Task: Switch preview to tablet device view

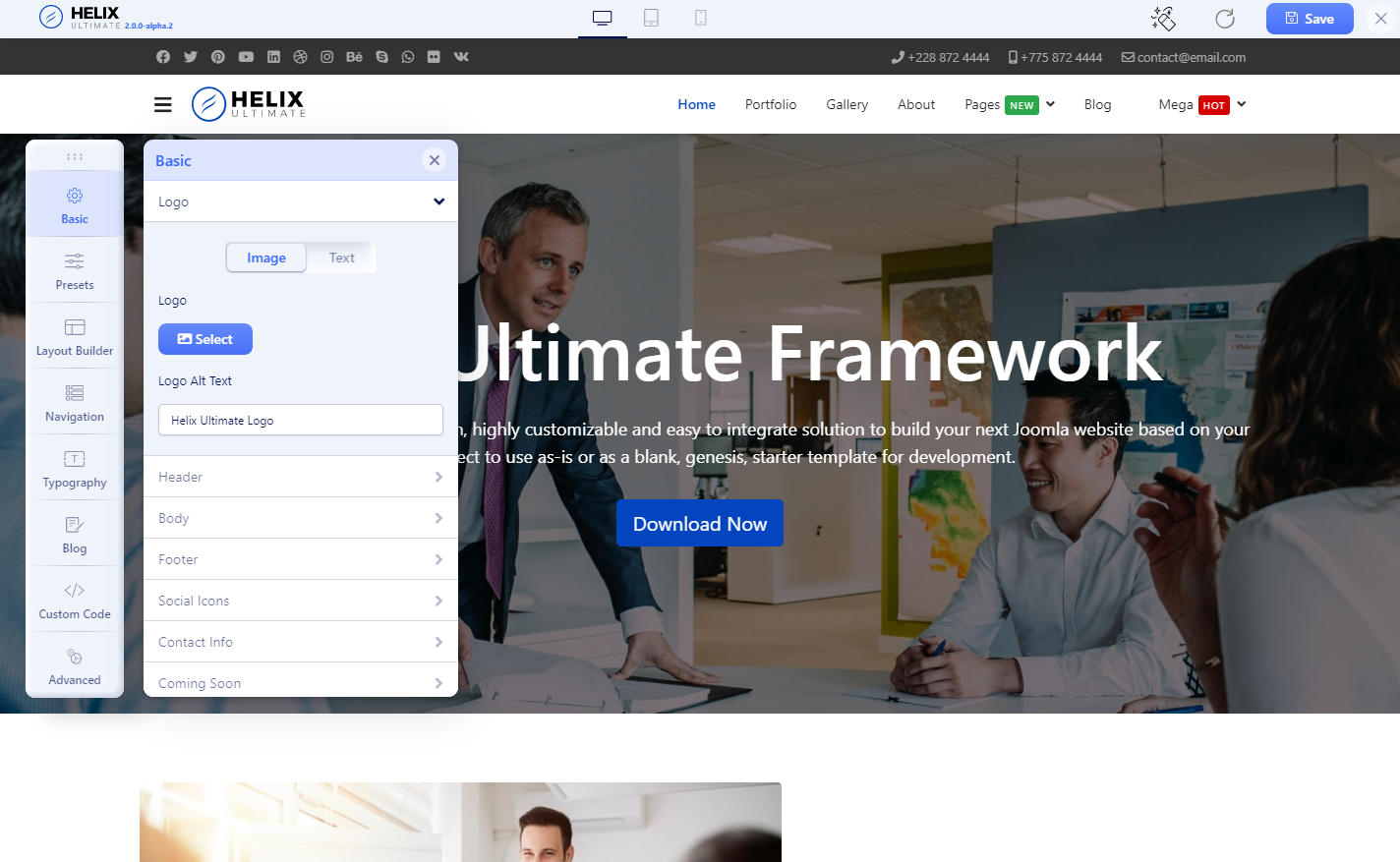Action: 651,18
